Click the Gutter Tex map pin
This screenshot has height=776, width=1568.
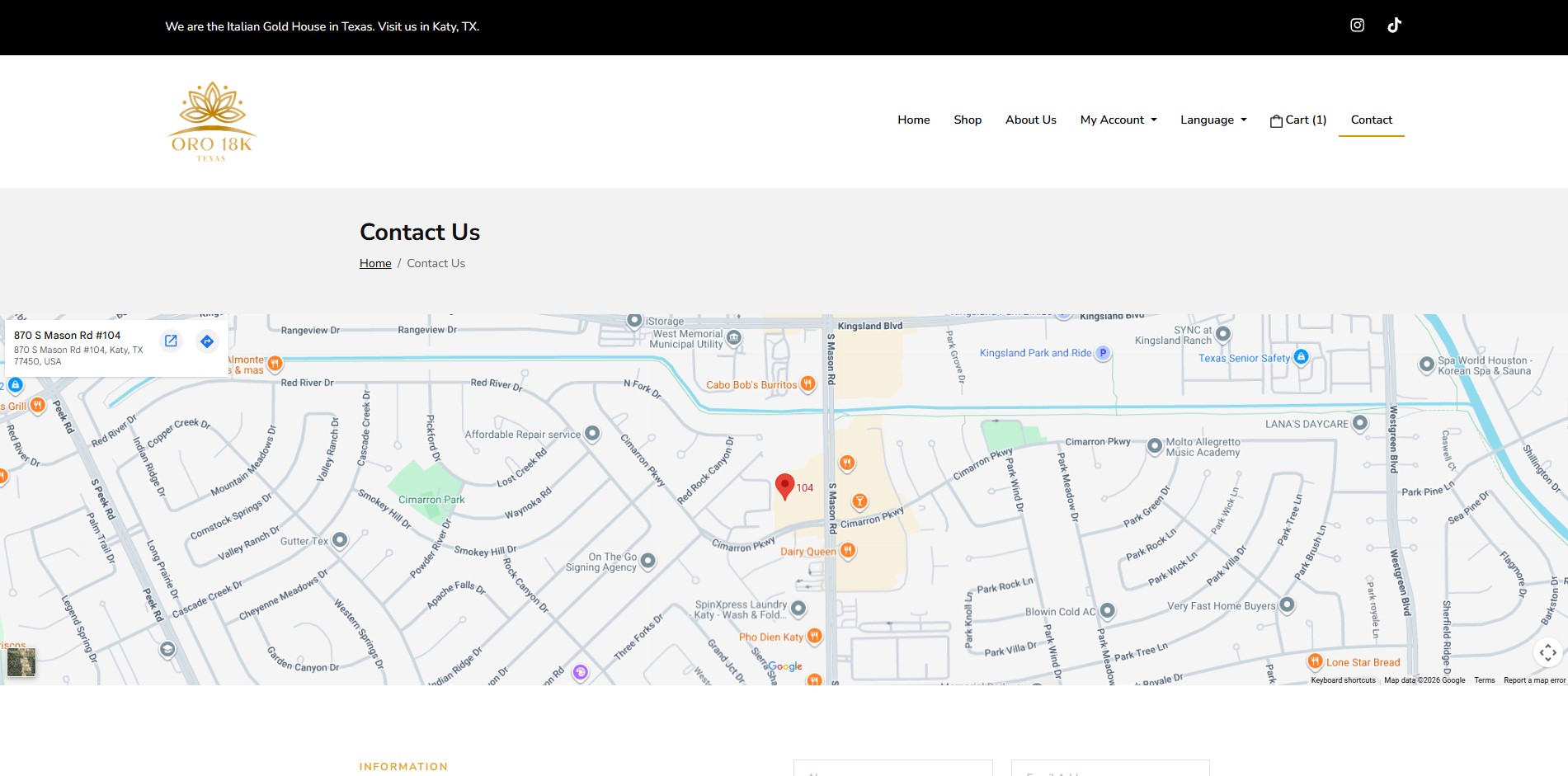coord(340,540)
